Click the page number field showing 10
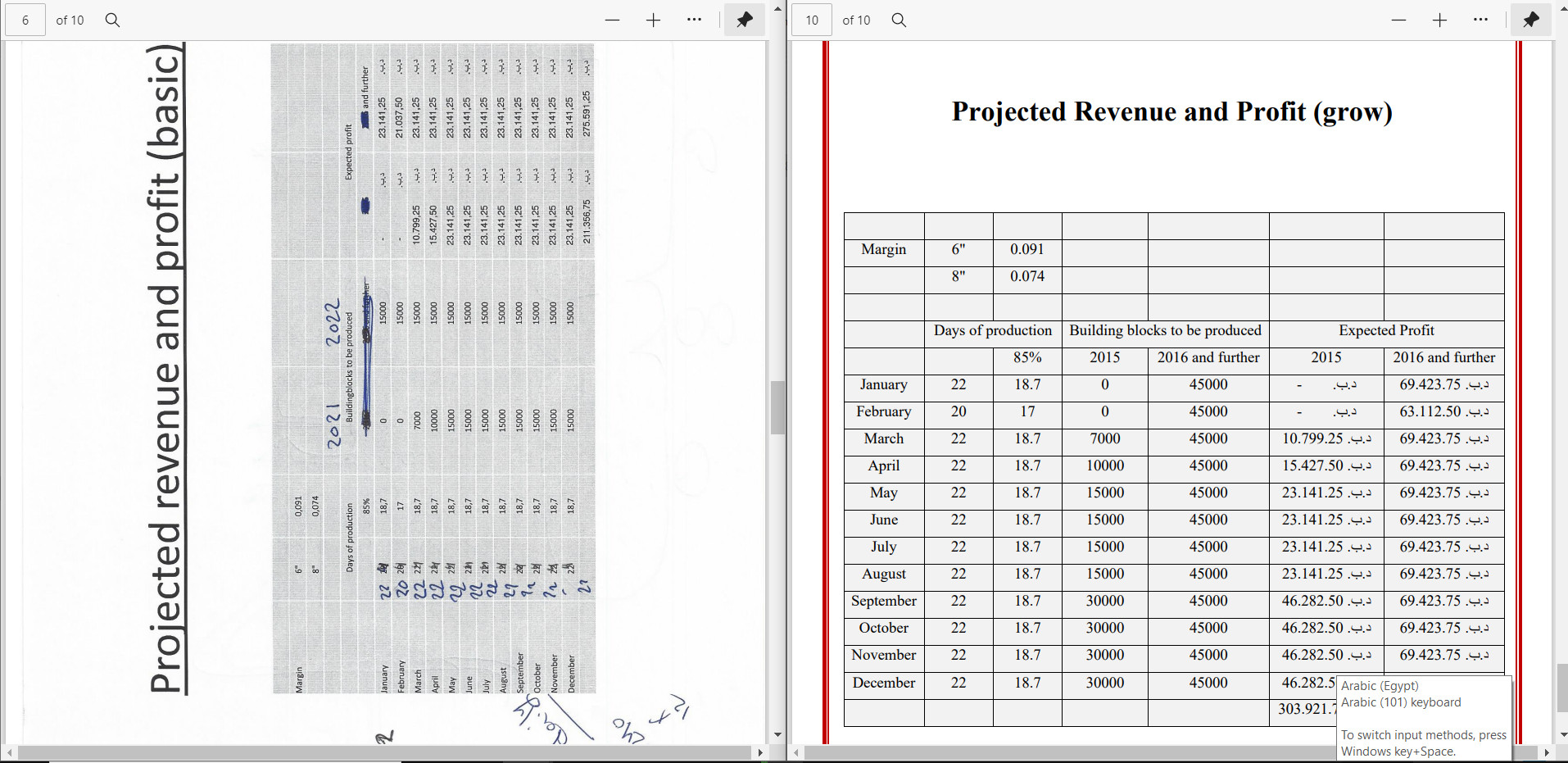The height and width of the screenshot is (763, 1568). pos(811,20)
